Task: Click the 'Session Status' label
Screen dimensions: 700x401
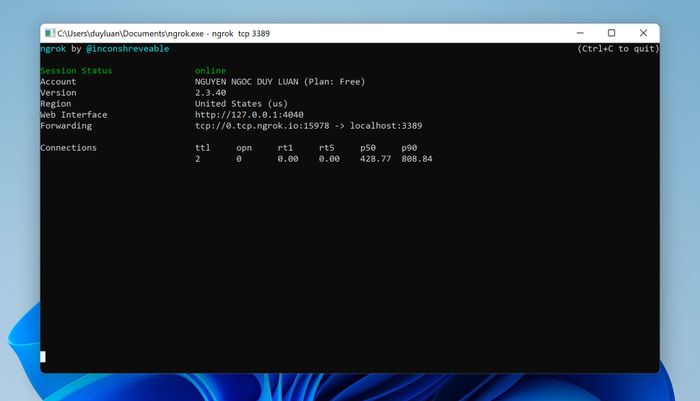Action: click(x=76, y=71)
